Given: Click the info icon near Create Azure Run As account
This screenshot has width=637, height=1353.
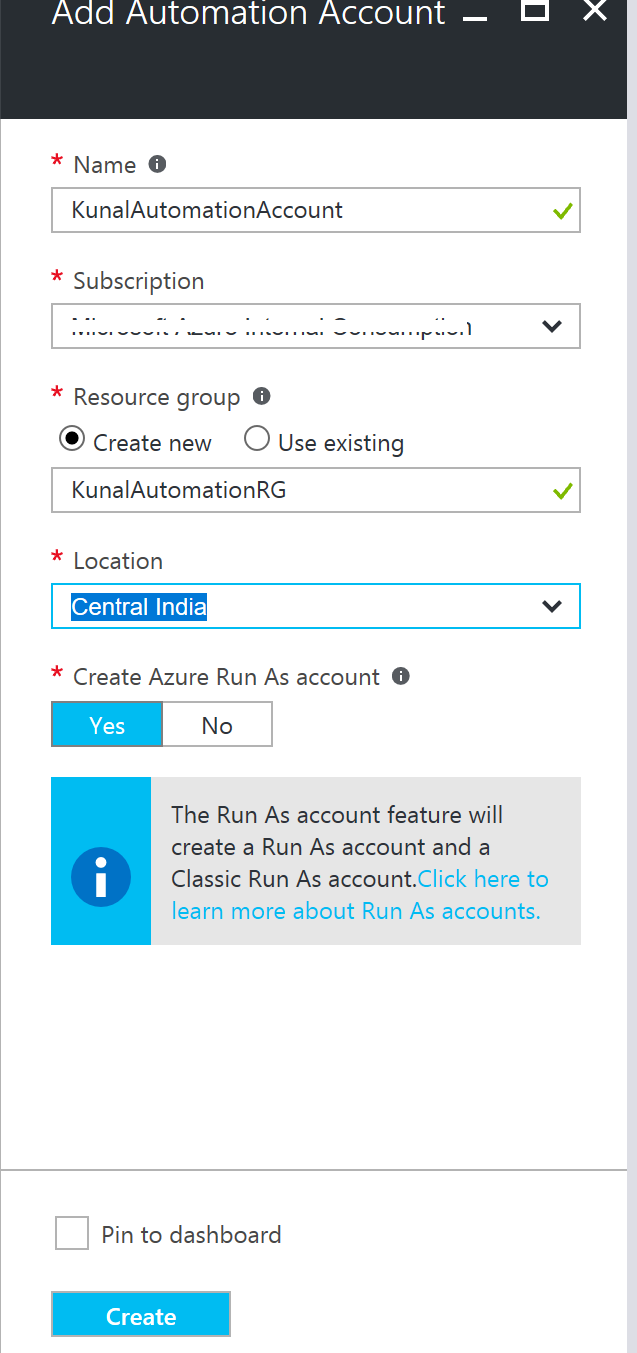Looking at the screenshot, I should 400,676.
